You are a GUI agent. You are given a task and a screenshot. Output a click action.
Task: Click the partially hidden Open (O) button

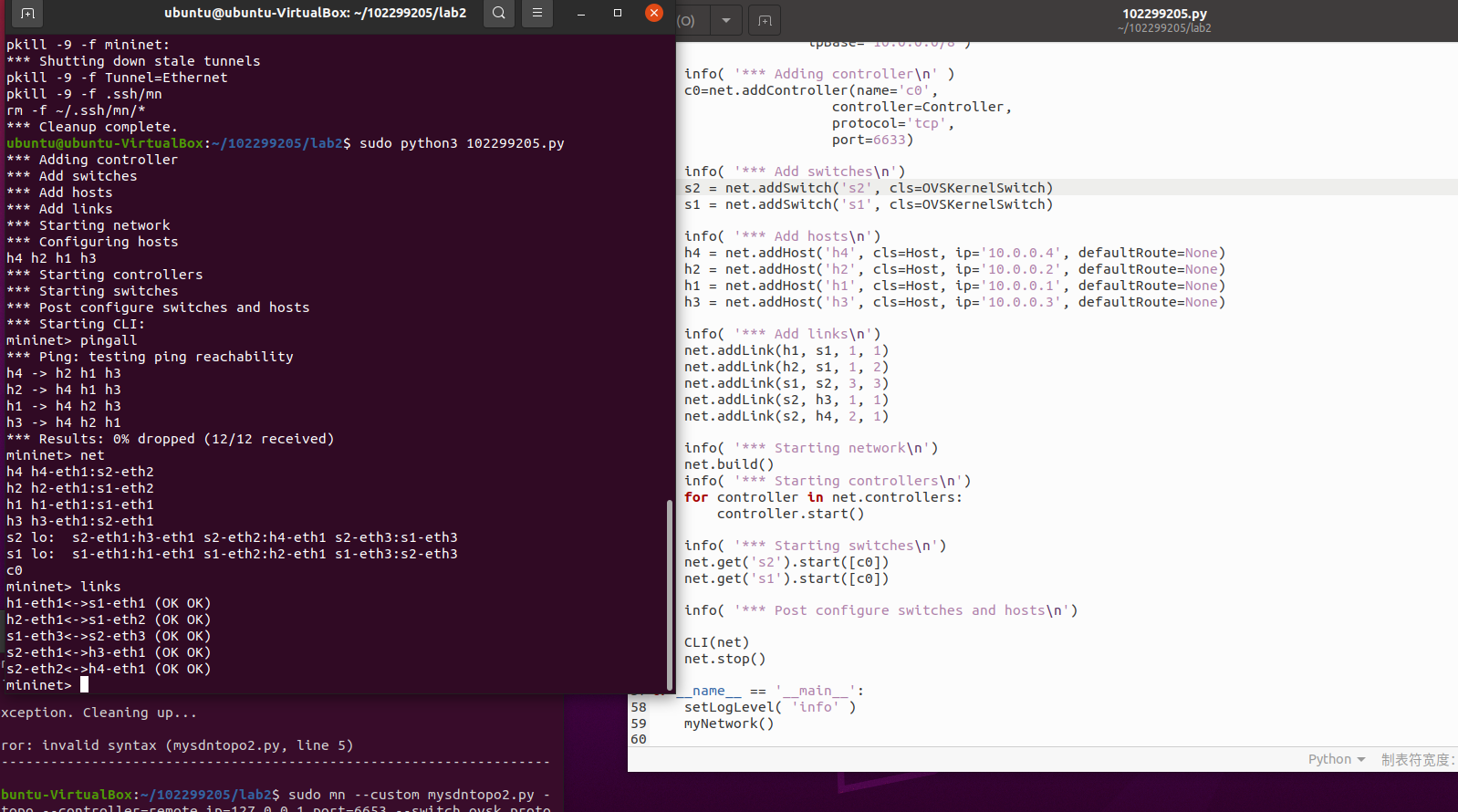(691, 20)
